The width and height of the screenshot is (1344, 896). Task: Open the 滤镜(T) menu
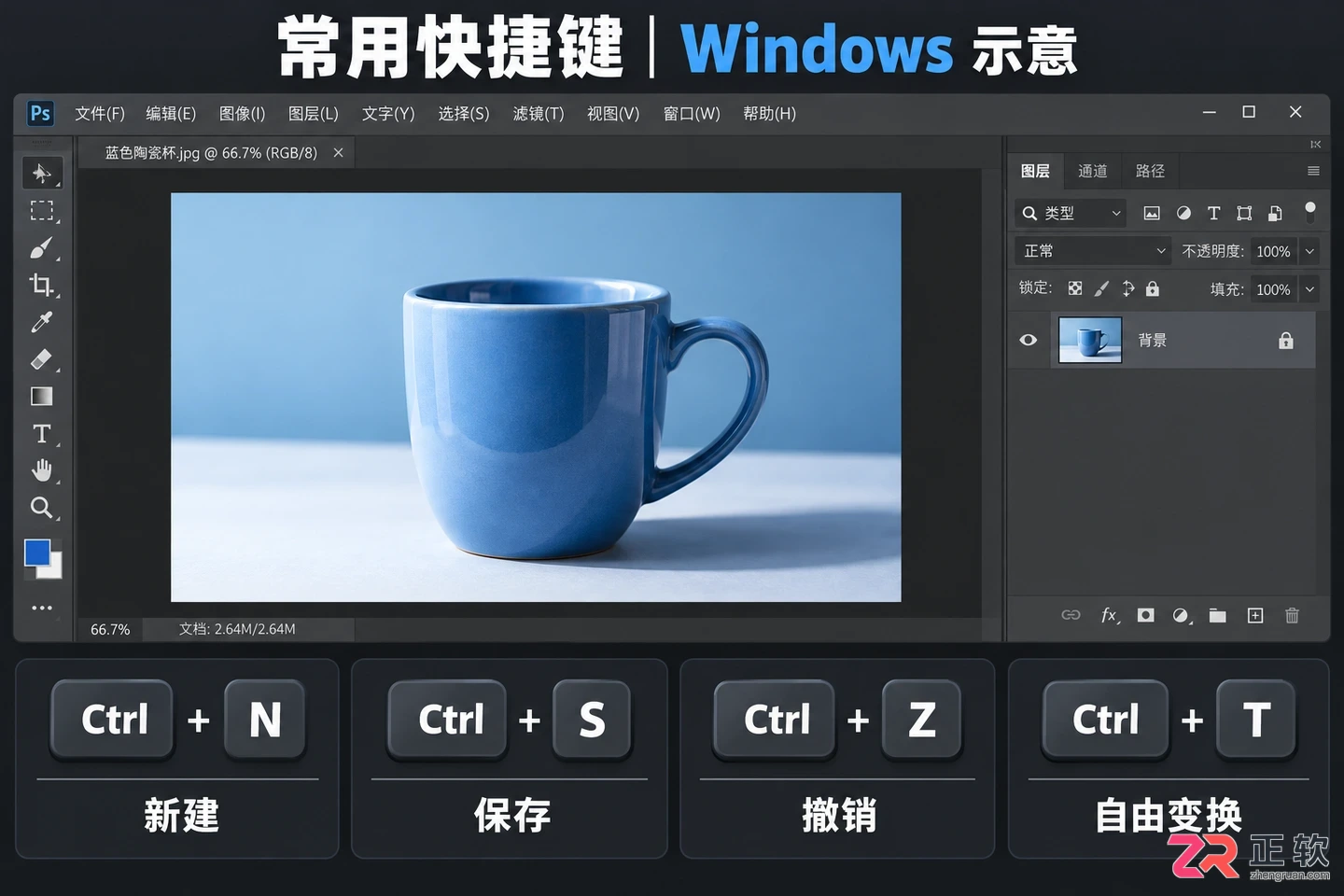point(539,113)
